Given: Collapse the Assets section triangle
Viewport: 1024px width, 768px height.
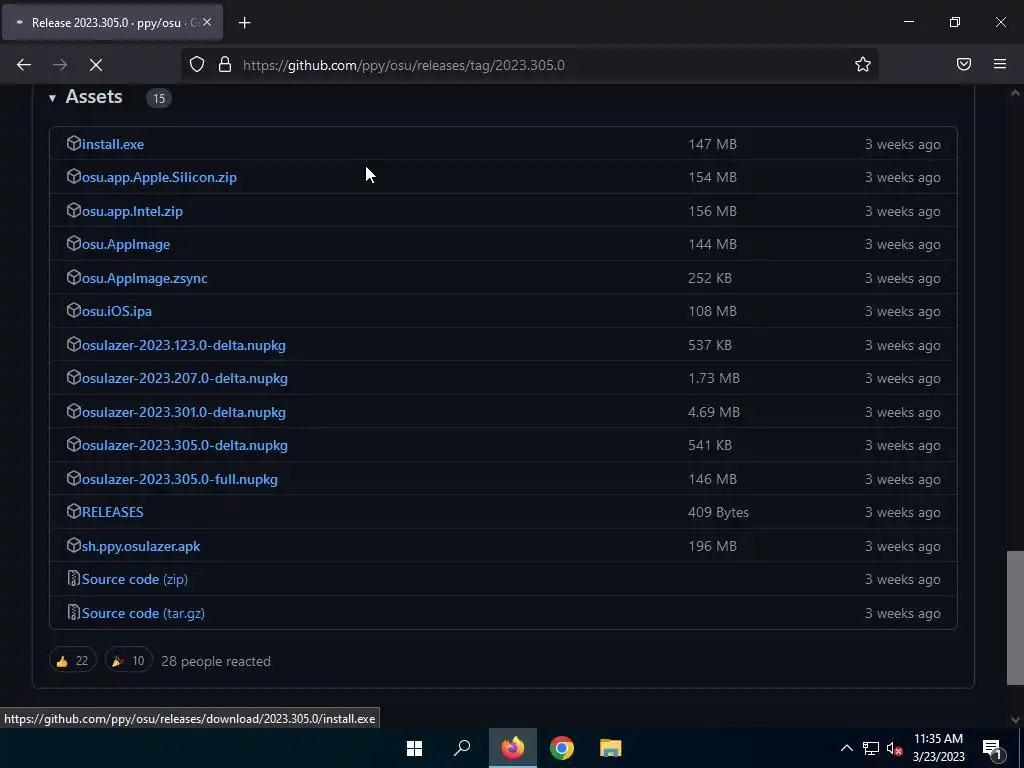Looking at the screenshot, I should click(x=52, y=98).
